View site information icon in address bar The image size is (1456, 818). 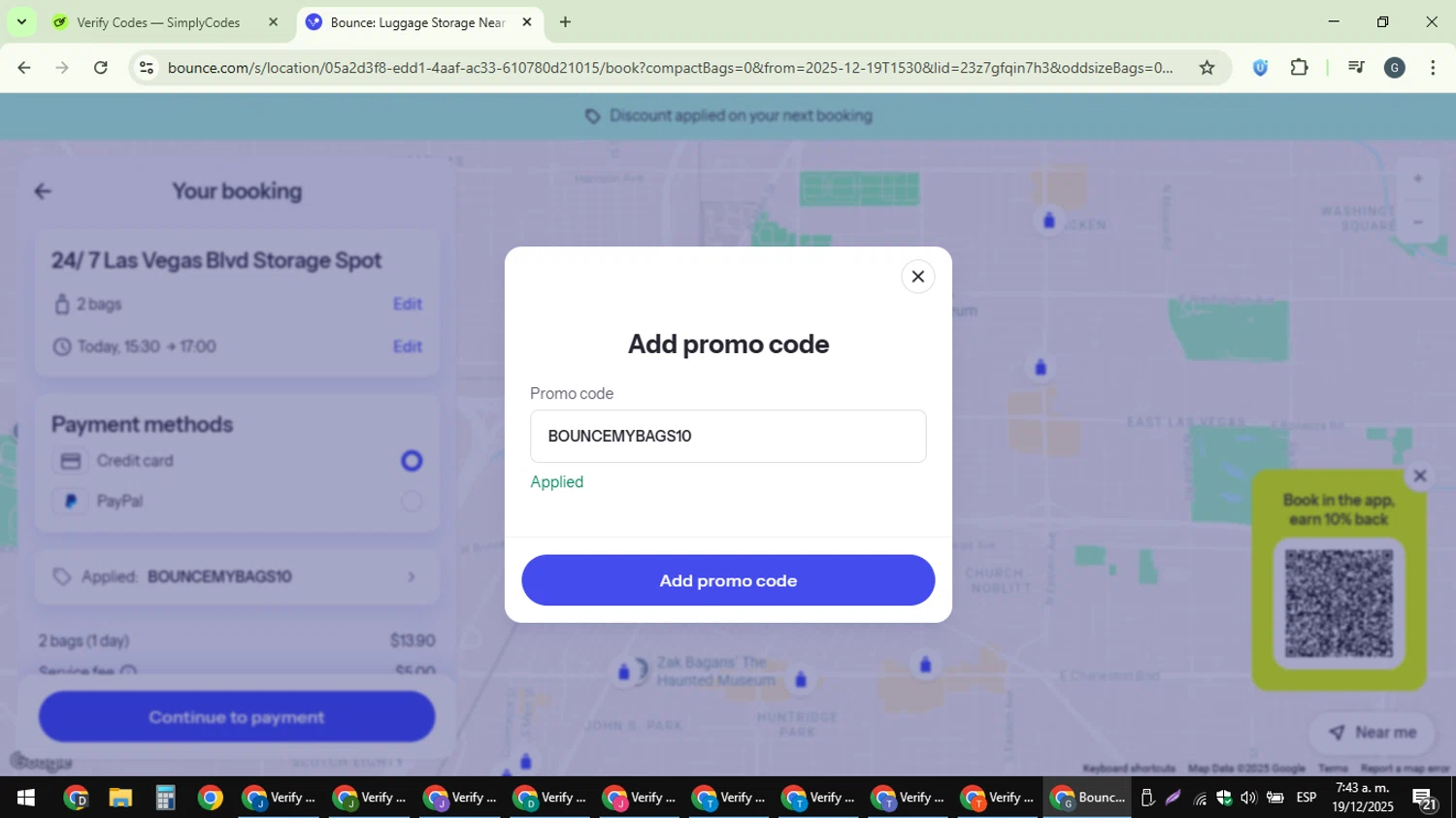(147, 68)
